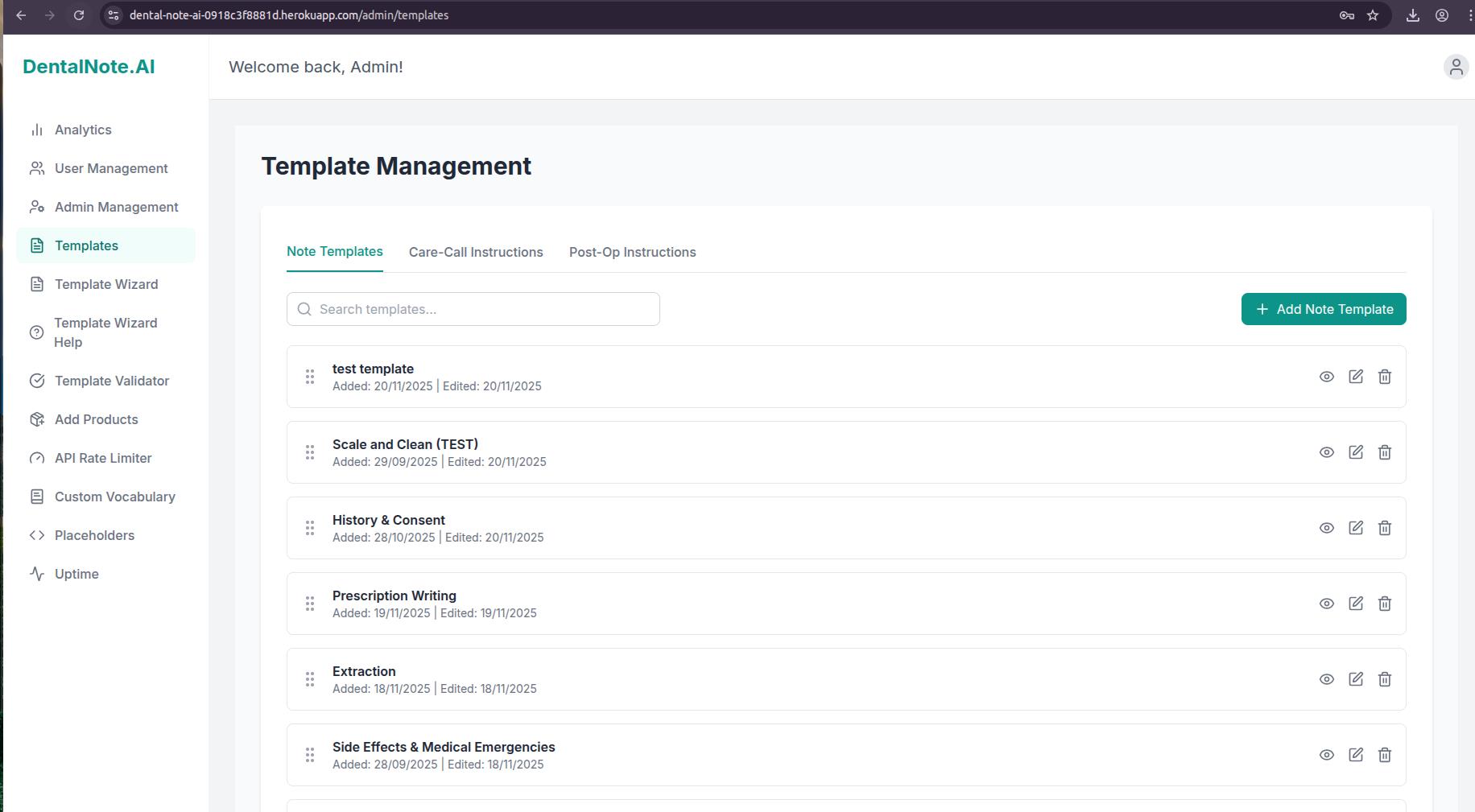Switch to the Care-Call Instructions tab
1475x812 pixels.
(x=475, y=252)
